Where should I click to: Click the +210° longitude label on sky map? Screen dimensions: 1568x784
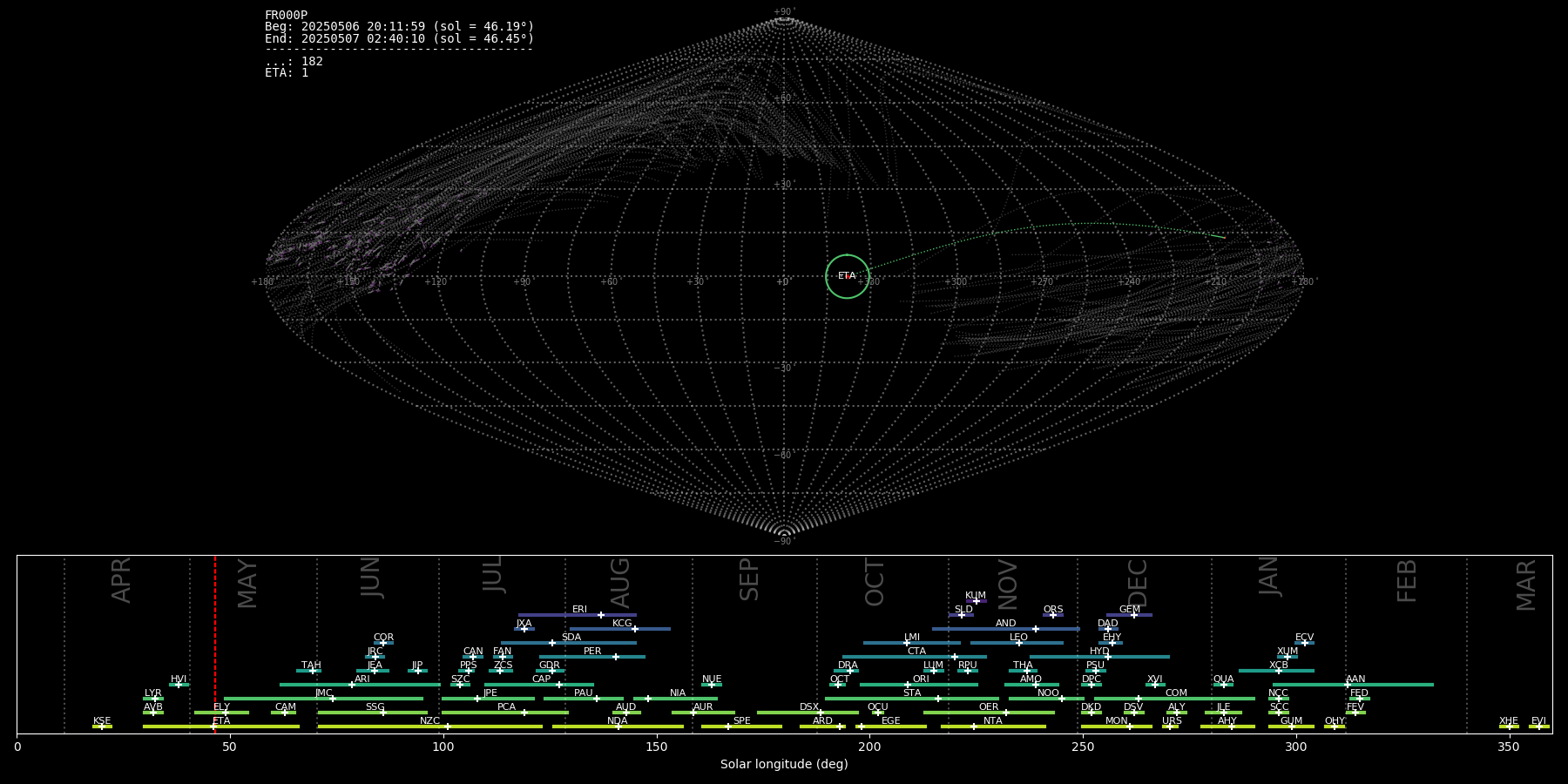coord(1215,281)
